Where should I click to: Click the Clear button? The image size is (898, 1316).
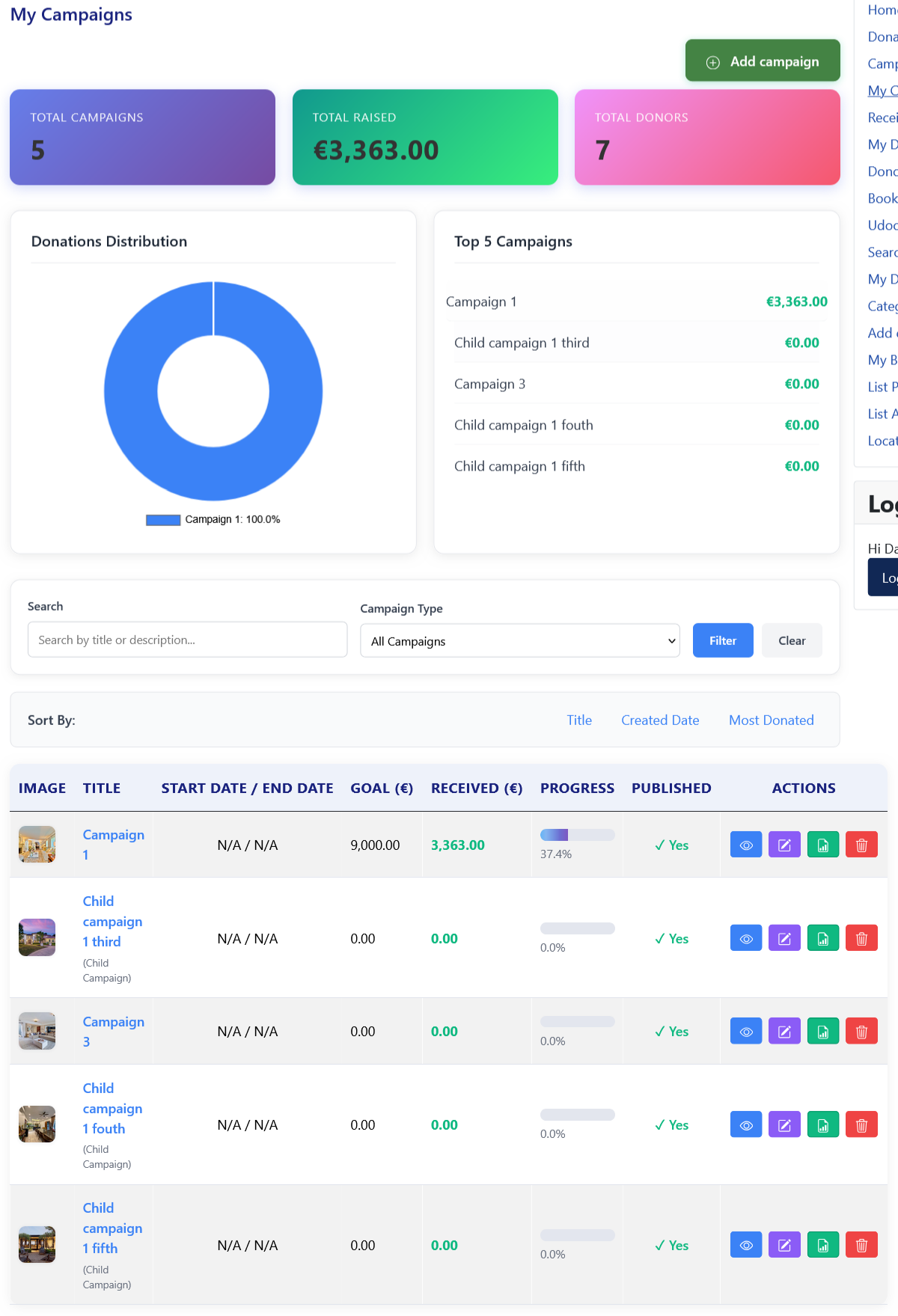pos(791,640)
